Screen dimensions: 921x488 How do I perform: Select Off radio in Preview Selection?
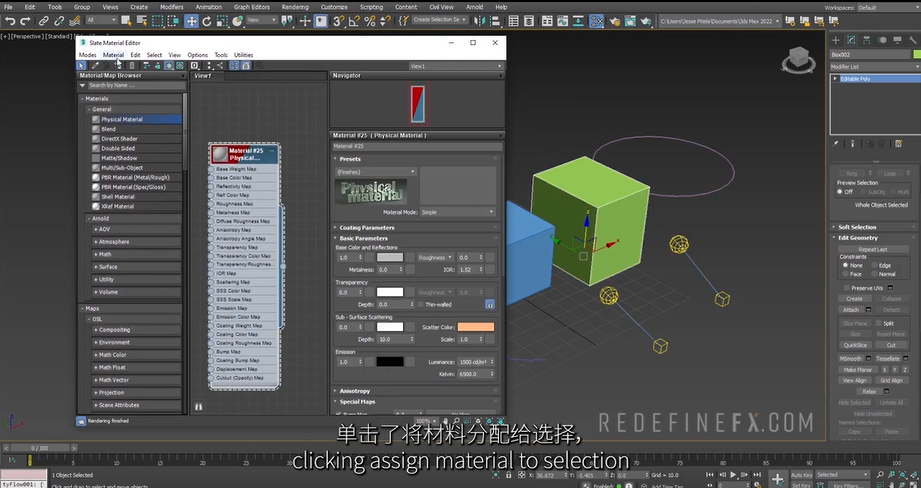[841, 192]
